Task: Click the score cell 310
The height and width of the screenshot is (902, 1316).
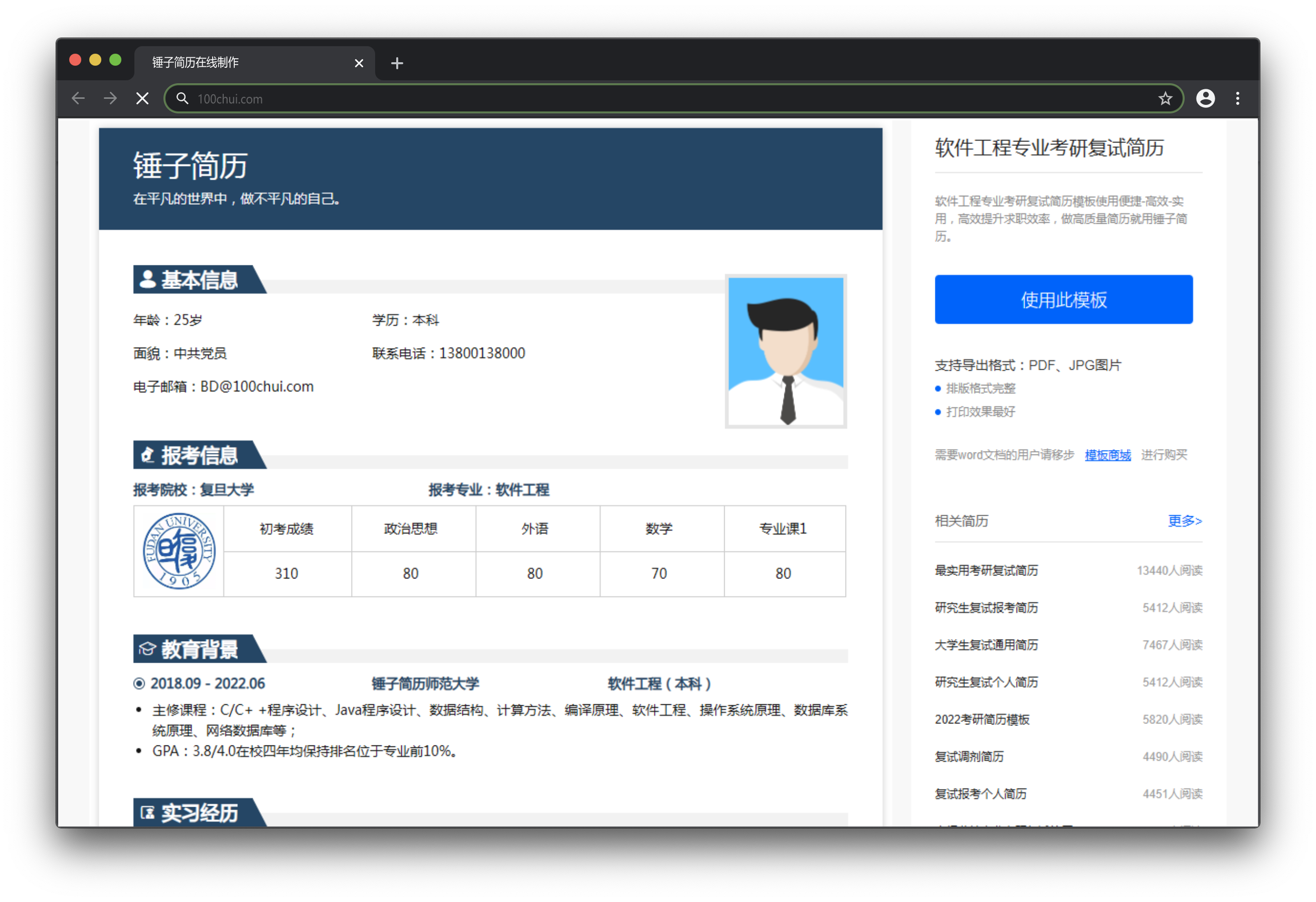Action: tap(286, 573)
